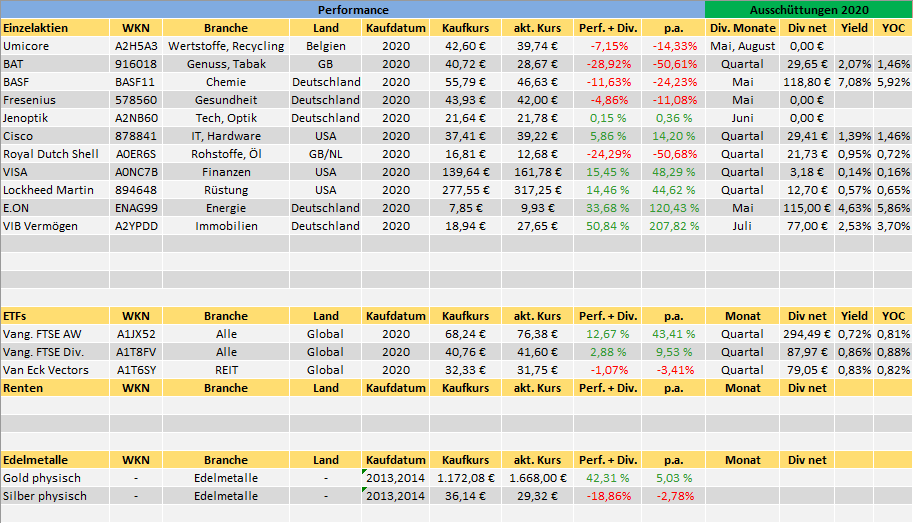
Task: Select BASF11 WKN cell
Action: (x=136, y=82)
